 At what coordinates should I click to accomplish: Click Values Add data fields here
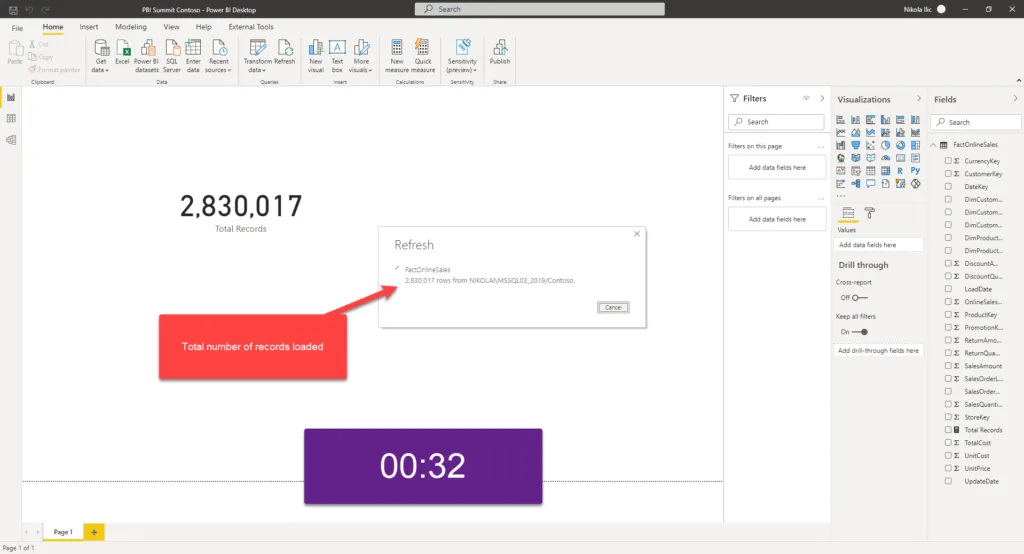[878, 245]
